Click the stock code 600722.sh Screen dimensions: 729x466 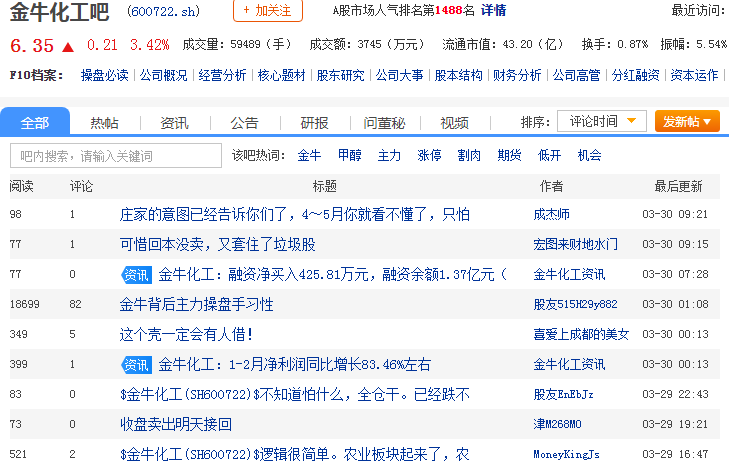[x=164, y=11]
